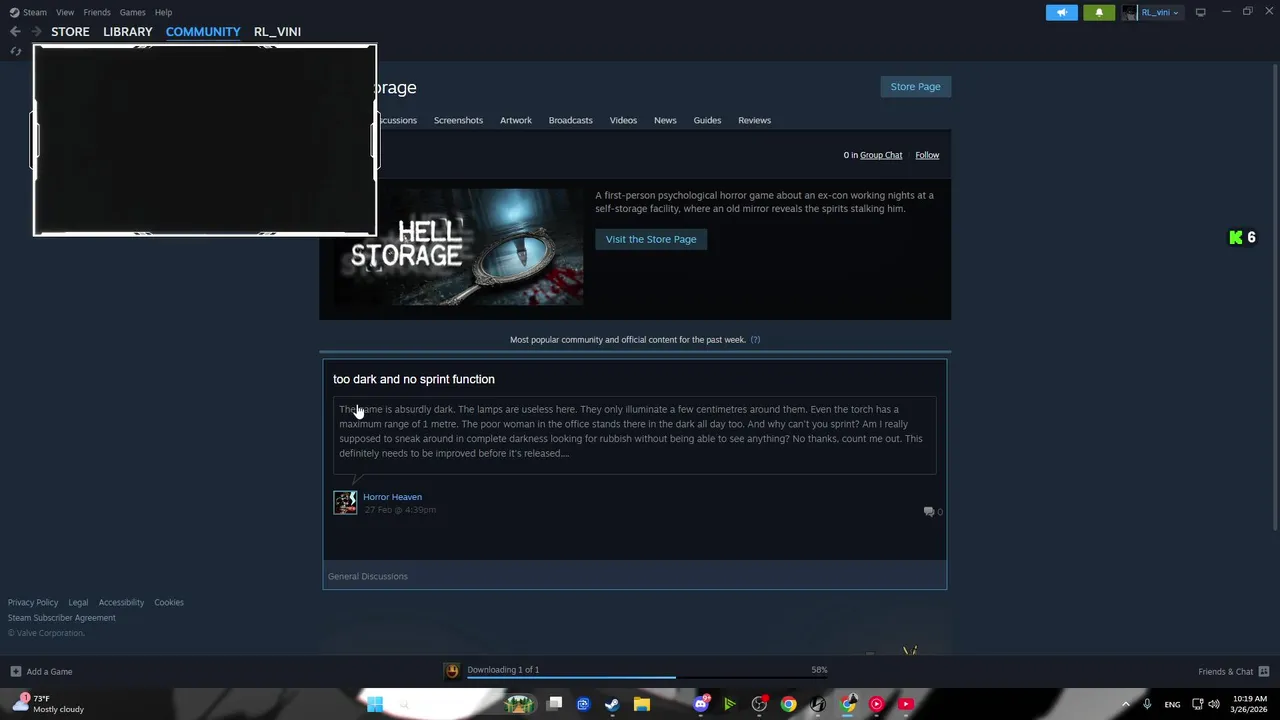Open the taskbar volume control

pos(1214,704)
